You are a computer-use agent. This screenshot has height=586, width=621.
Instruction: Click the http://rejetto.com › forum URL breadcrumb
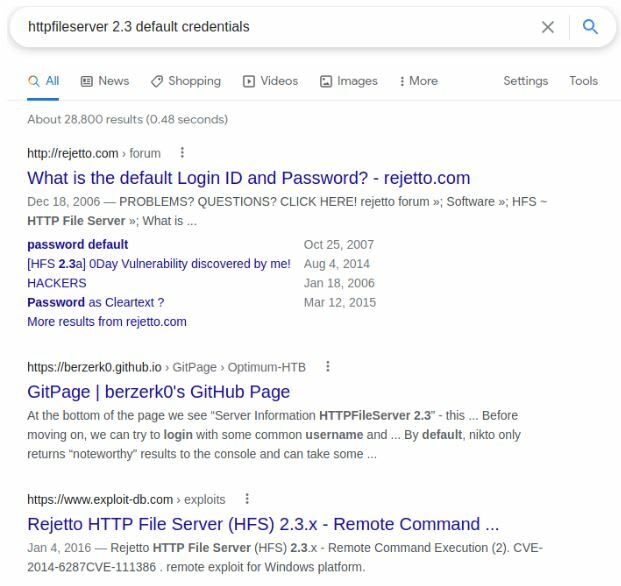click(x=94, y=153)
